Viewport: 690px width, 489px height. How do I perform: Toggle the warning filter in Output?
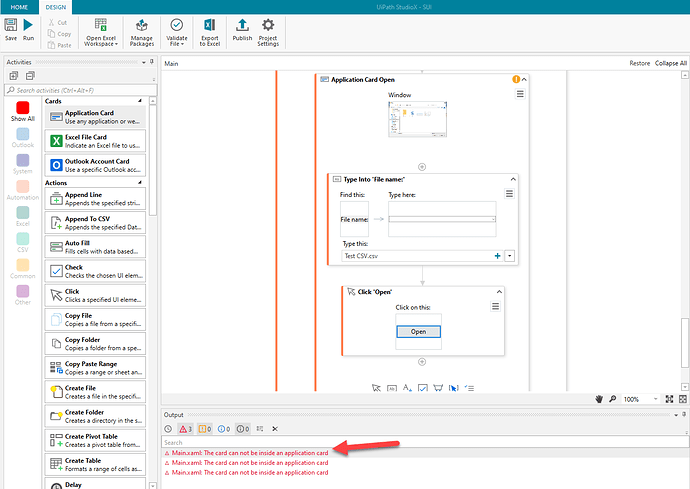pos(204,429)
